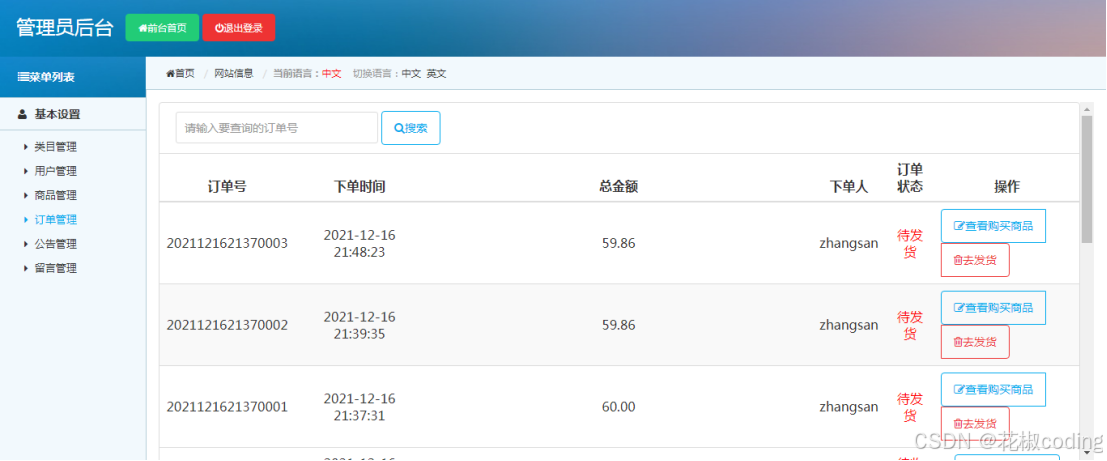View purchased goods for order 2021121621370002
1107x461 pixels.
(993, 308)
